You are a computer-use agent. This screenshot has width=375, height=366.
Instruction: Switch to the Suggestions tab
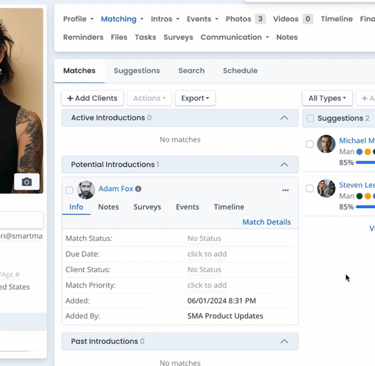point(137,71)
